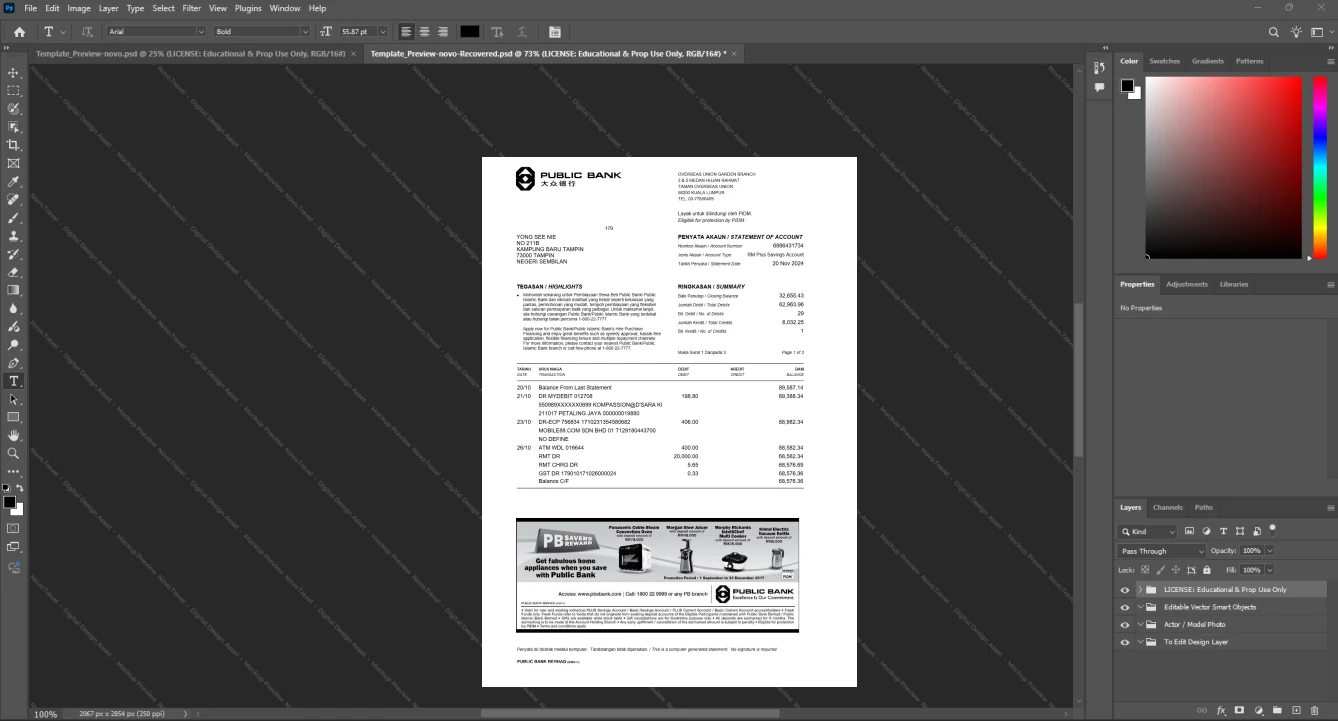Select the Eraser tool
Image resolution: width=1338 pixels, height=721 pixels.
click(x=13, y=272)
